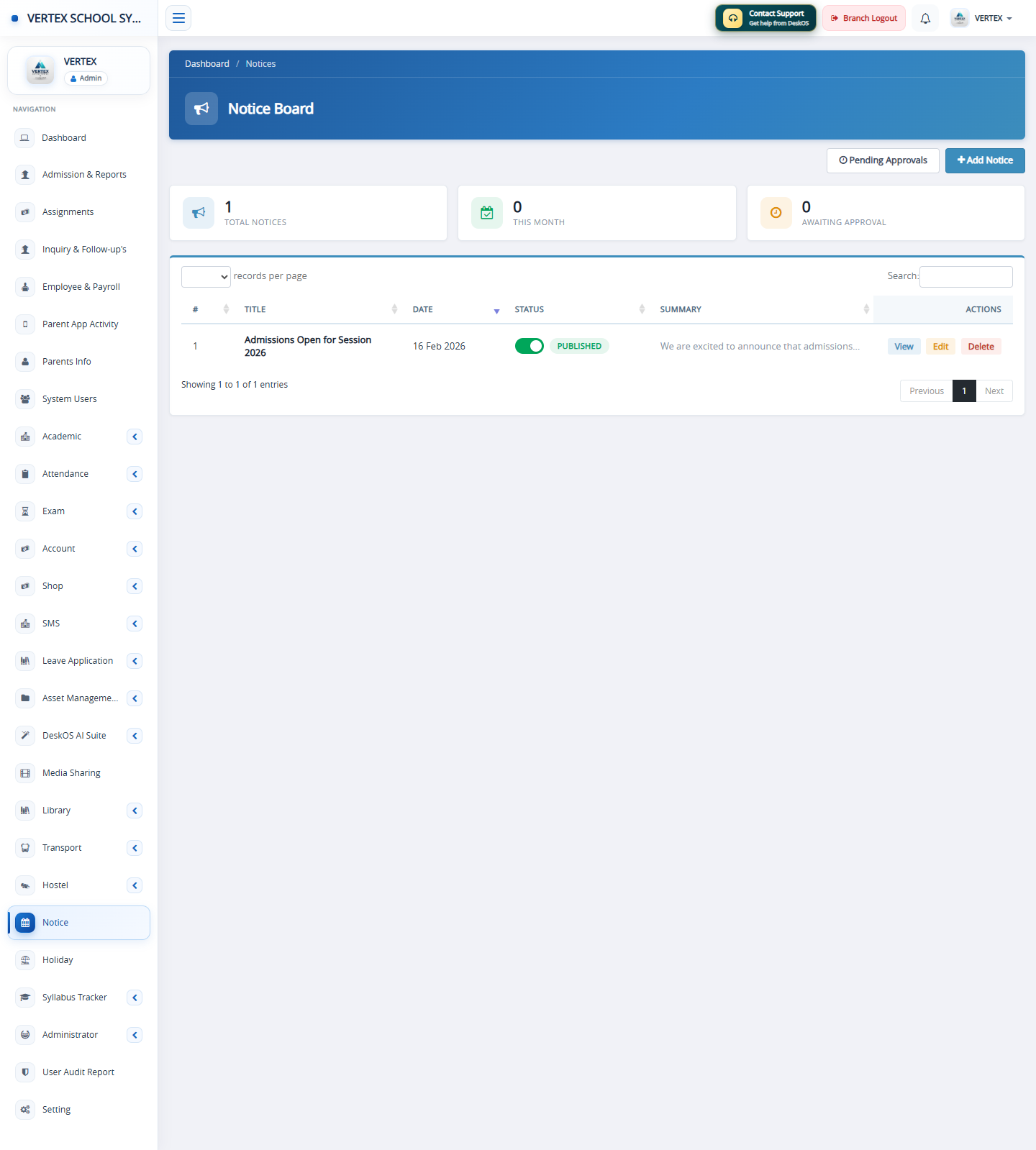Expand the Transport menu chevron
Viewport: 1036px width, 1150px height.
135,848
